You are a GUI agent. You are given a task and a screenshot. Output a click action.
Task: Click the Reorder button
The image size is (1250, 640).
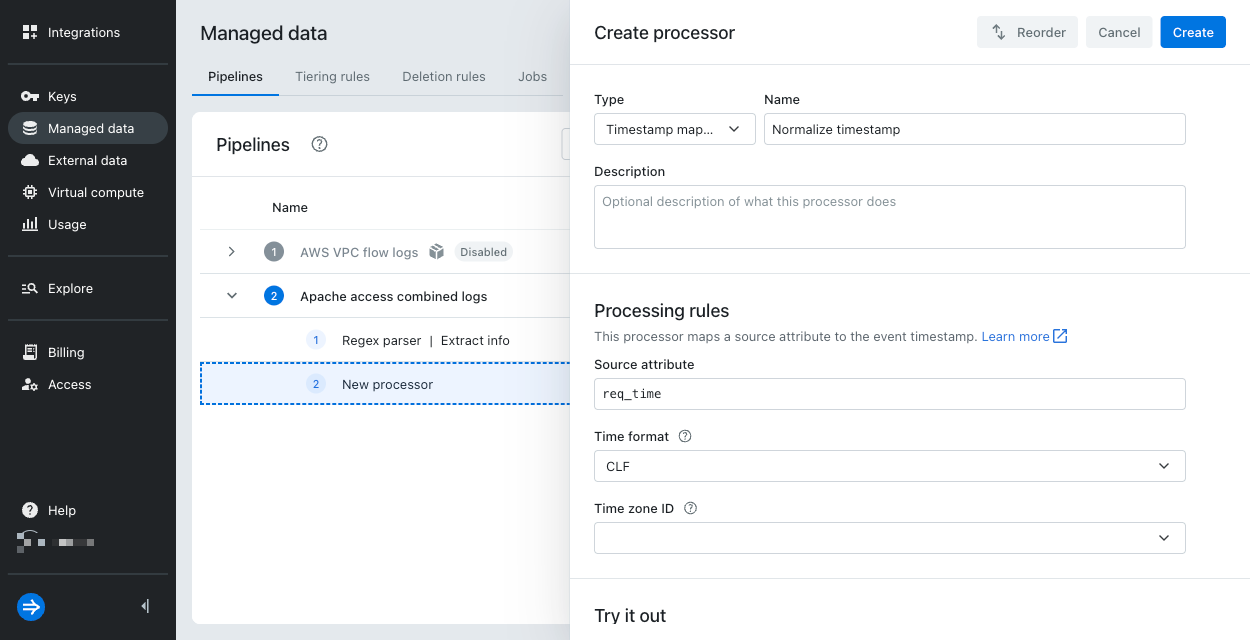[1028, 32]
